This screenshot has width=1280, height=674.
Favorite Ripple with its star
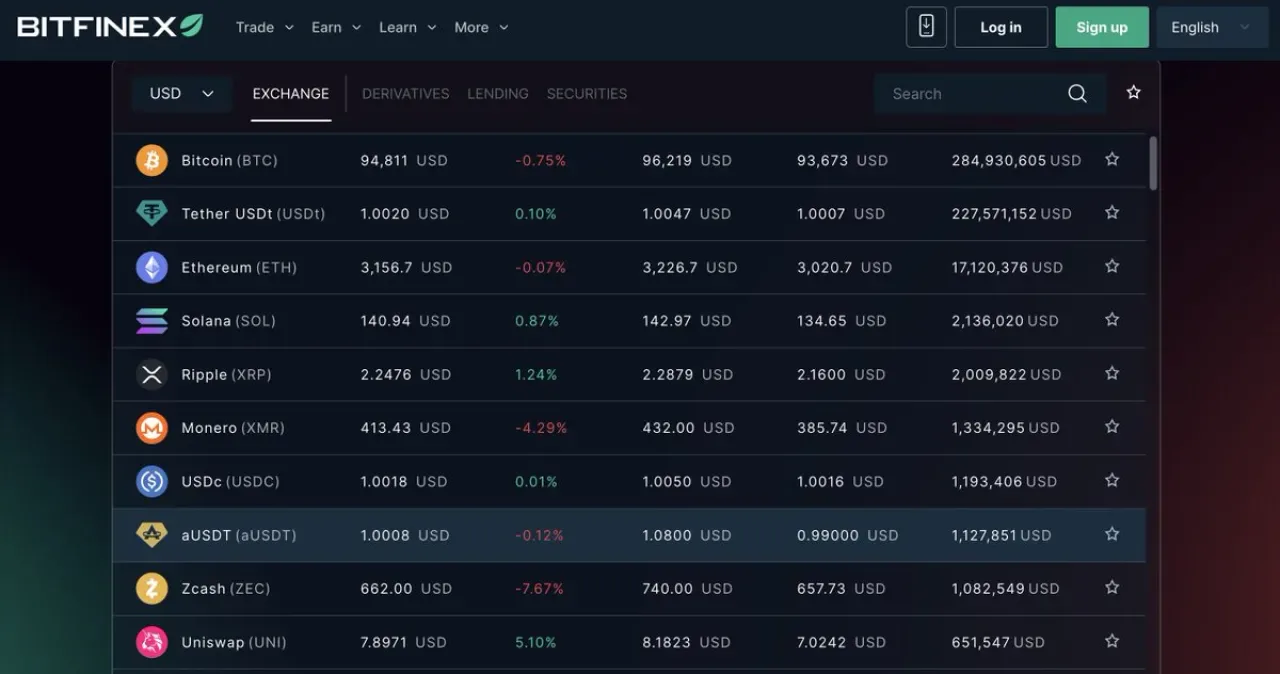click(x=1112, y=373)
